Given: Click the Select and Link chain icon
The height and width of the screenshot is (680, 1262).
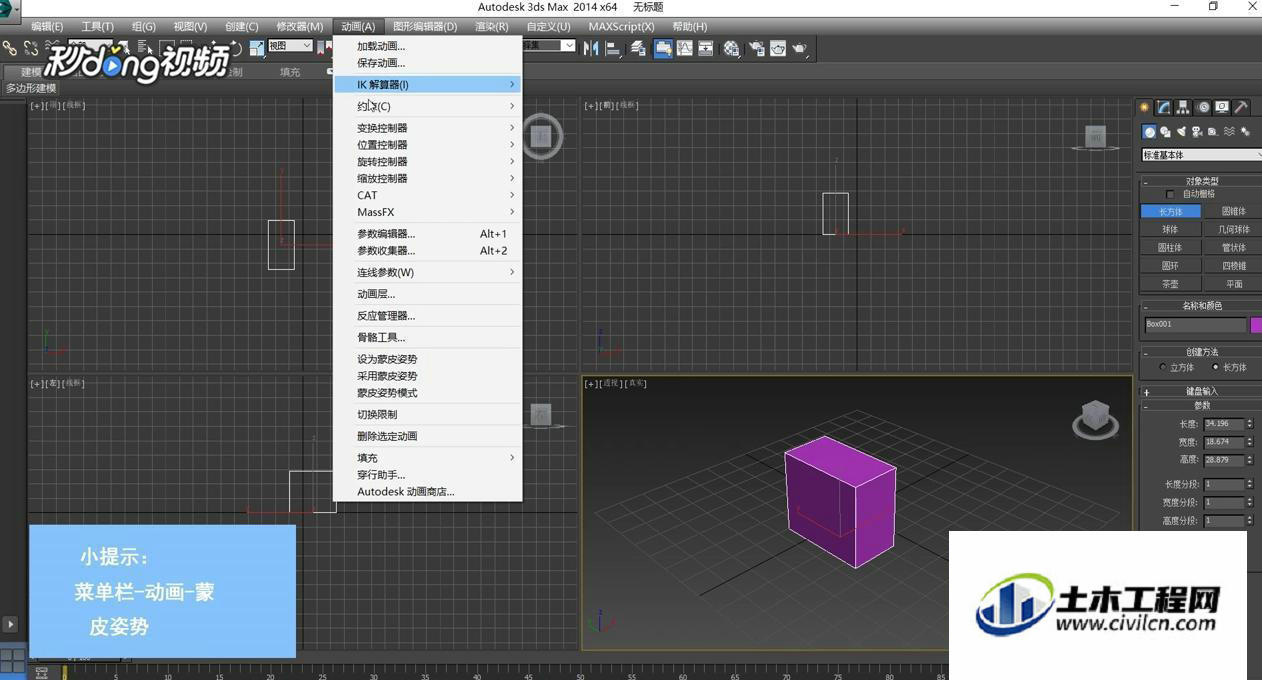Looking at the screenshot, I should [x=9, y=47].
